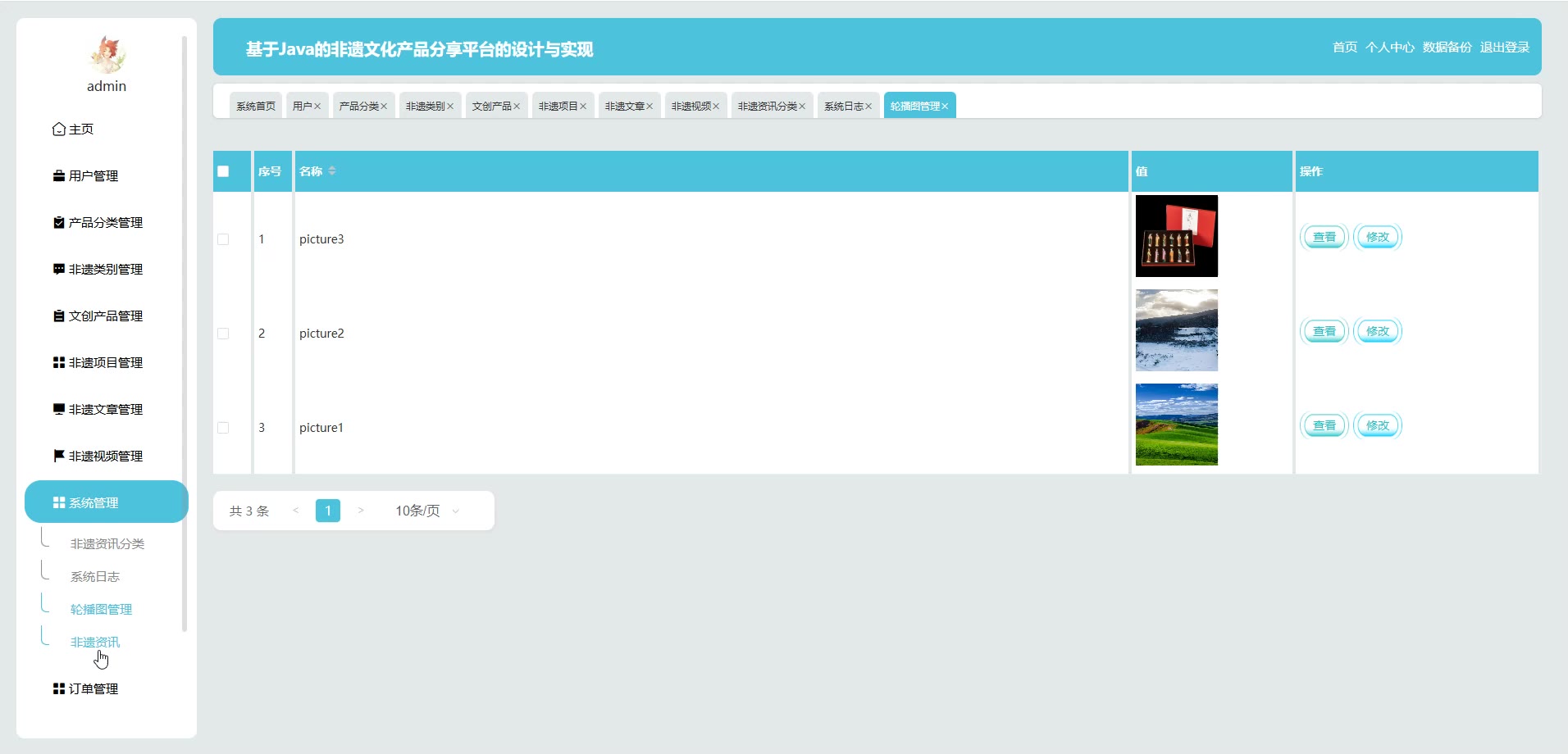
Task: Close the 非遗资讯分类 tab
Action: (802, 107)
